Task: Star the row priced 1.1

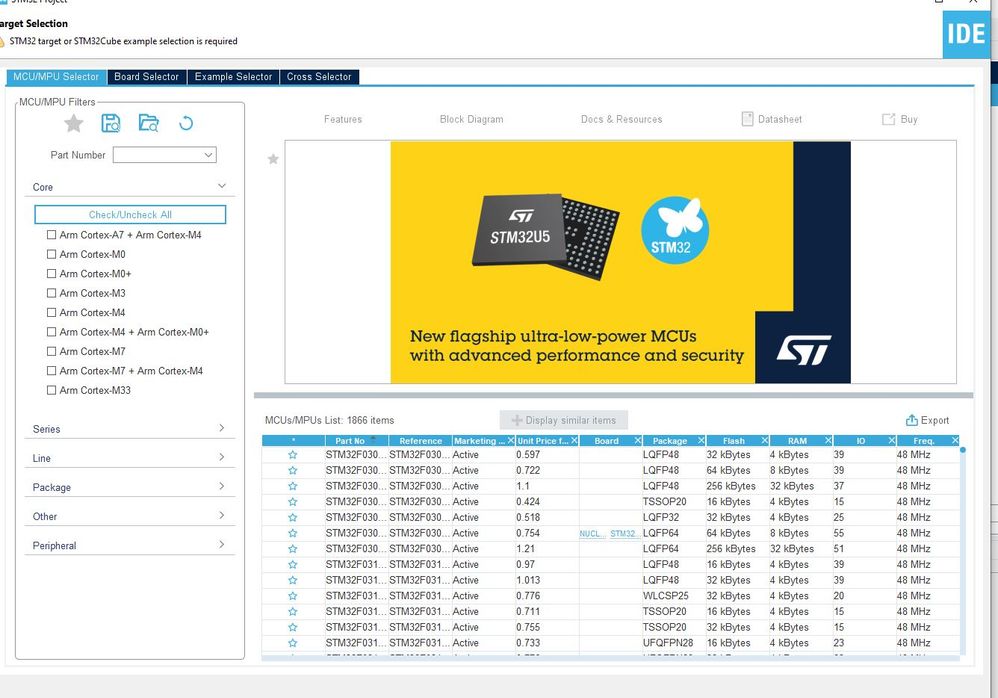Action: (x=293, y=486)
